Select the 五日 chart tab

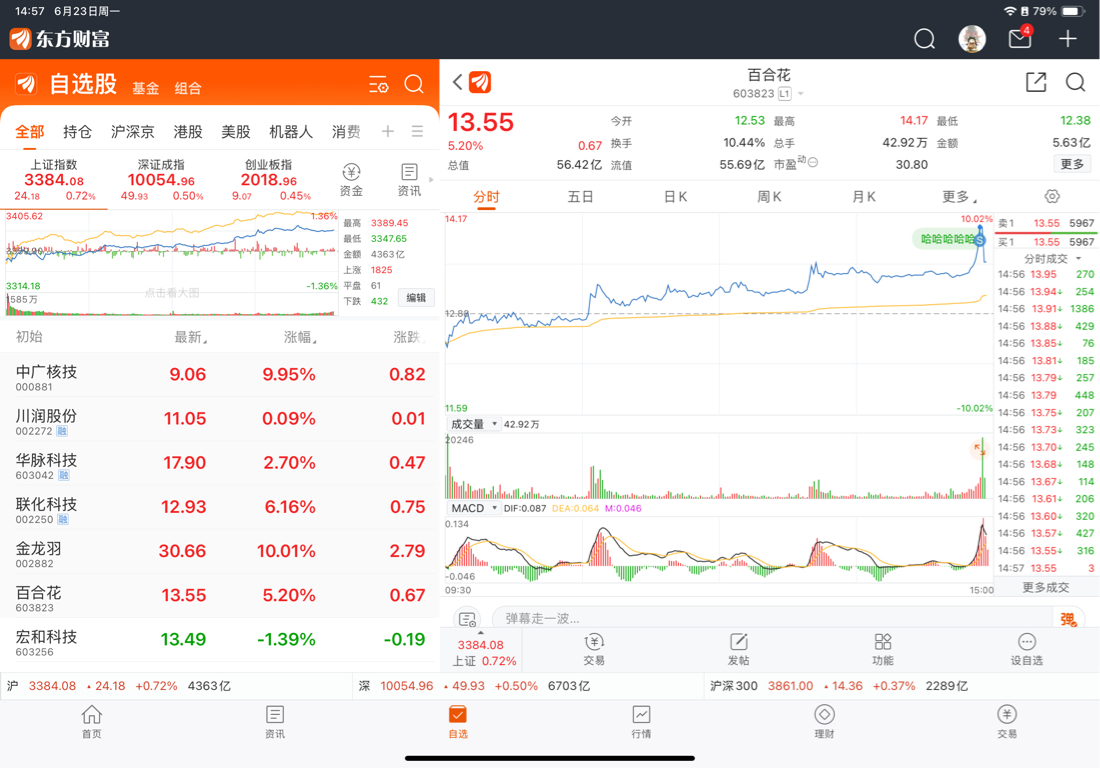580,197
